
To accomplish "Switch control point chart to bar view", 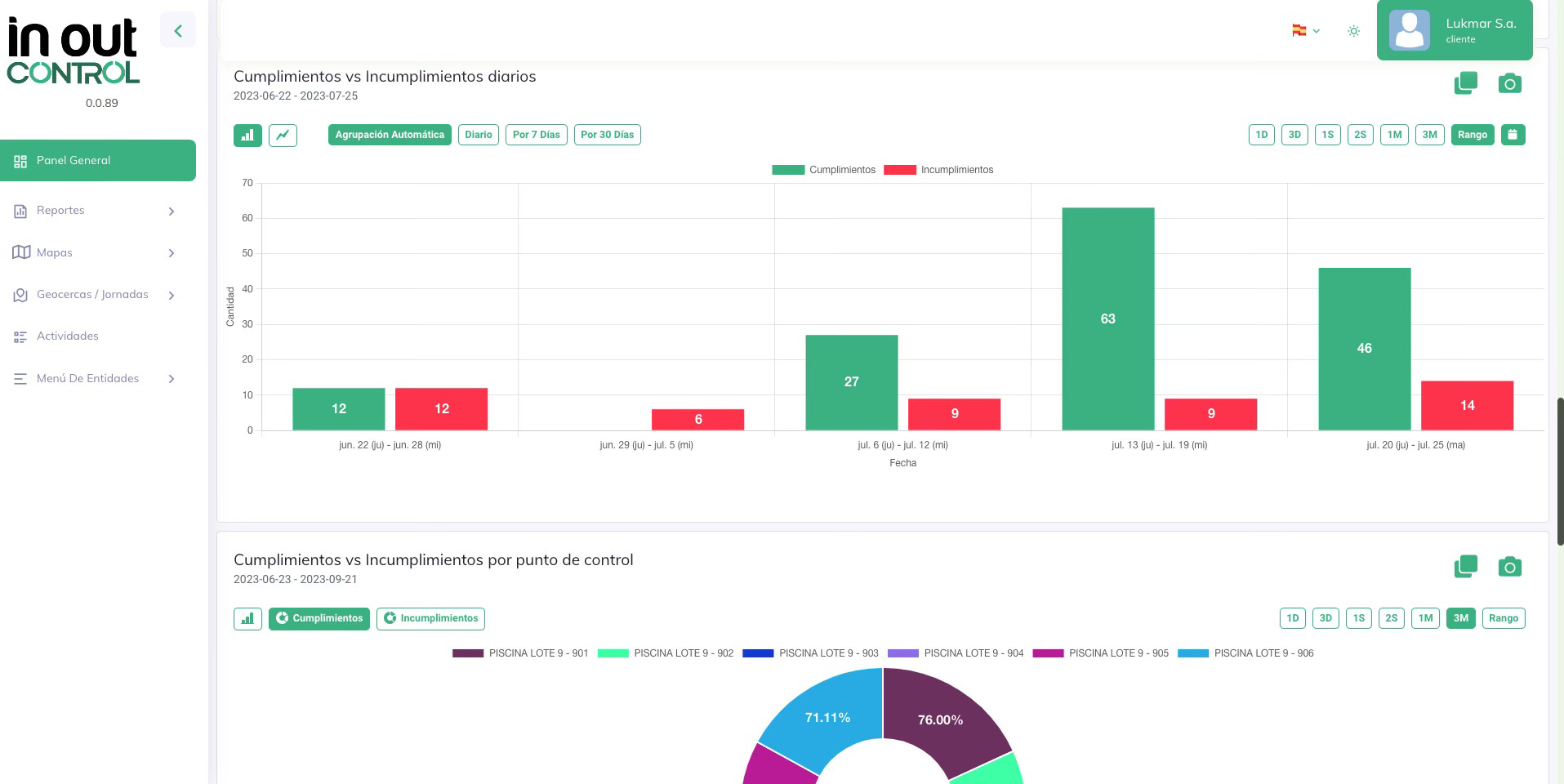I will tap(247, 618).
